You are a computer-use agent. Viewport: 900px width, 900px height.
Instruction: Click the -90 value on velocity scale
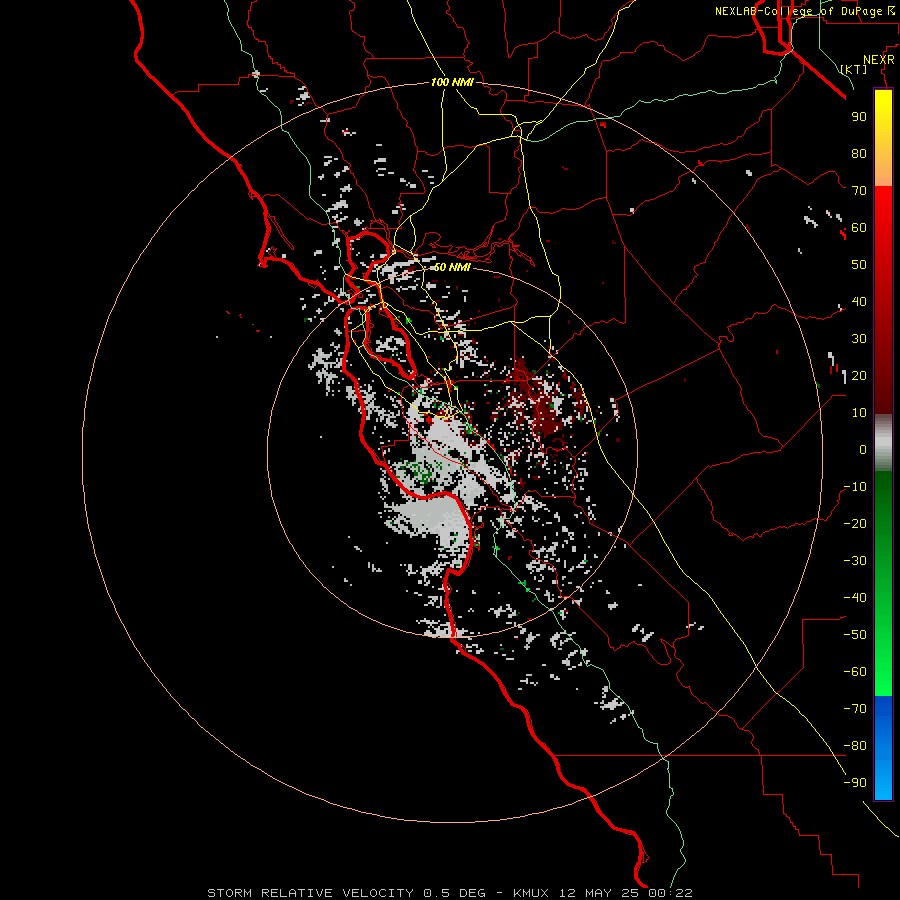point(855,783)
